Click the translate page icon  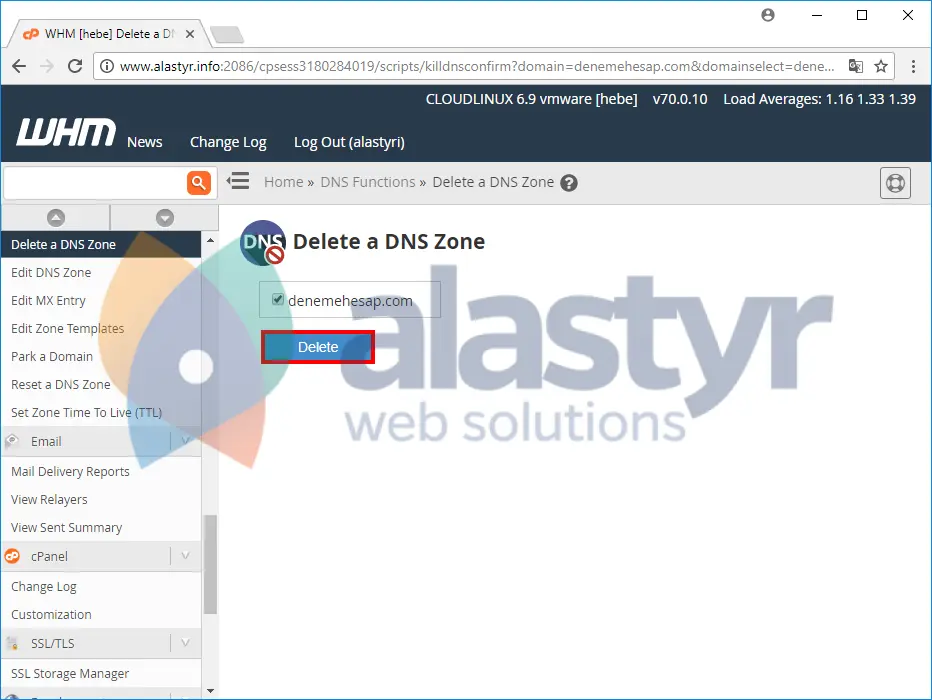(x=855, y=66)
